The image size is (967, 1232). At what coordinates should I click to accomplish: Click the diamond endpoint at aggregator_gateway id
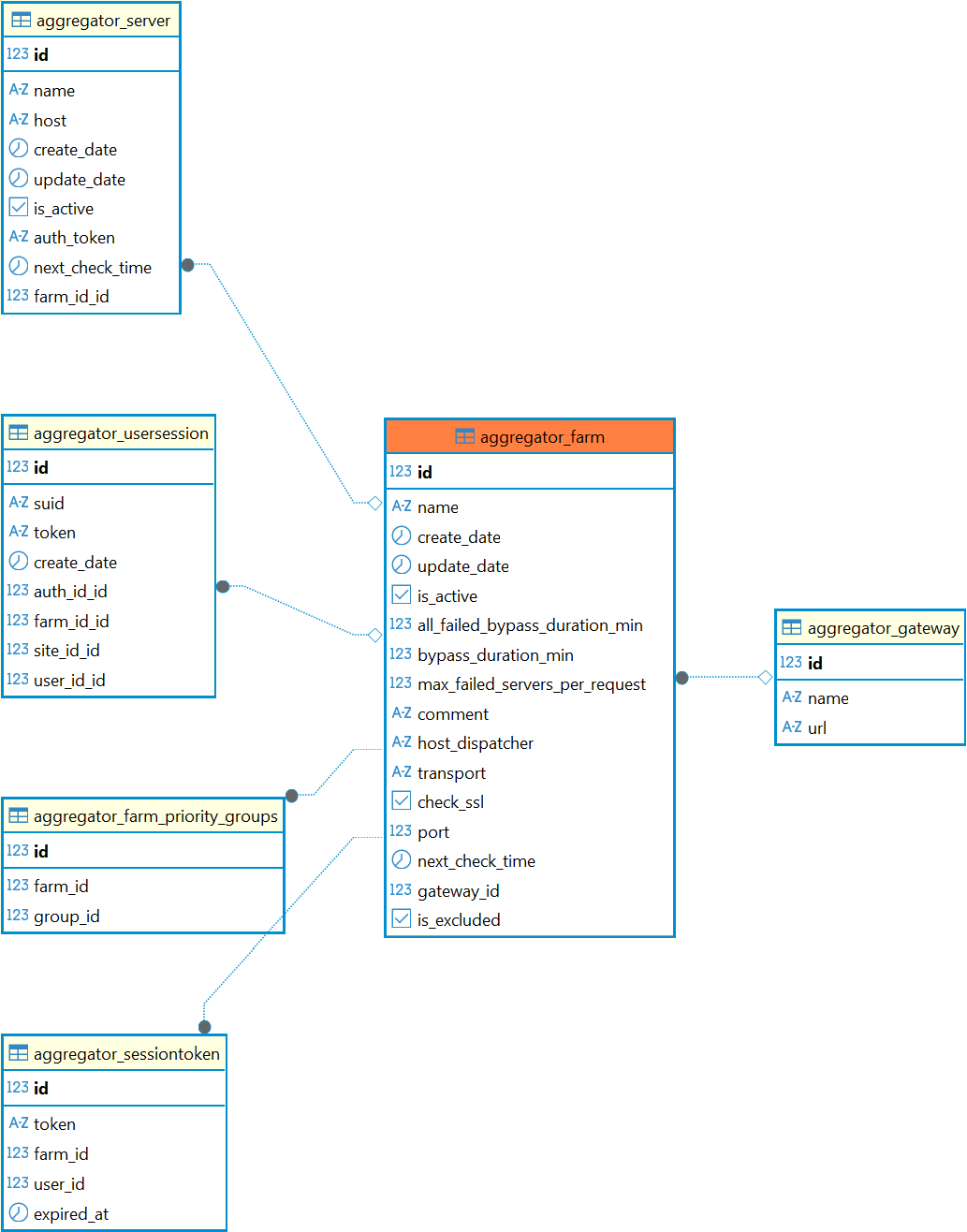[x=765, y=677]
